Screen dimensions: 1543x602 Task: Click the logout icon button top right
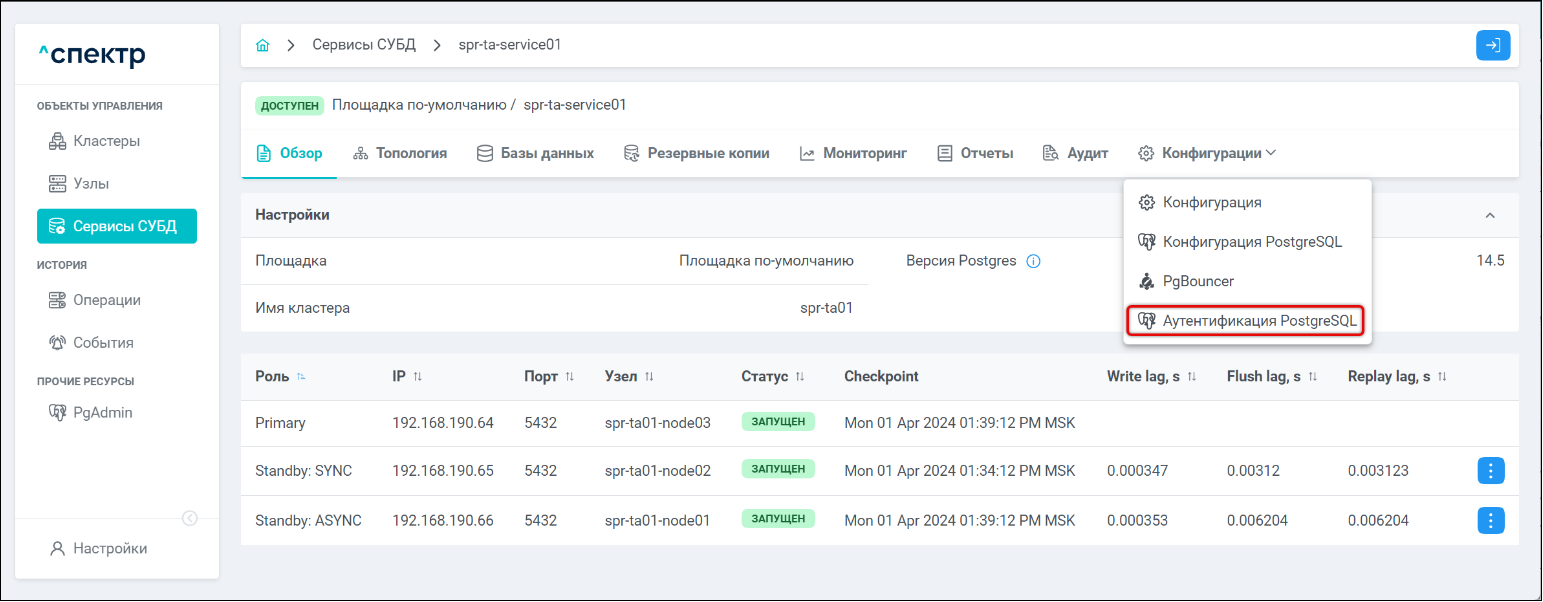point(1492,46)
